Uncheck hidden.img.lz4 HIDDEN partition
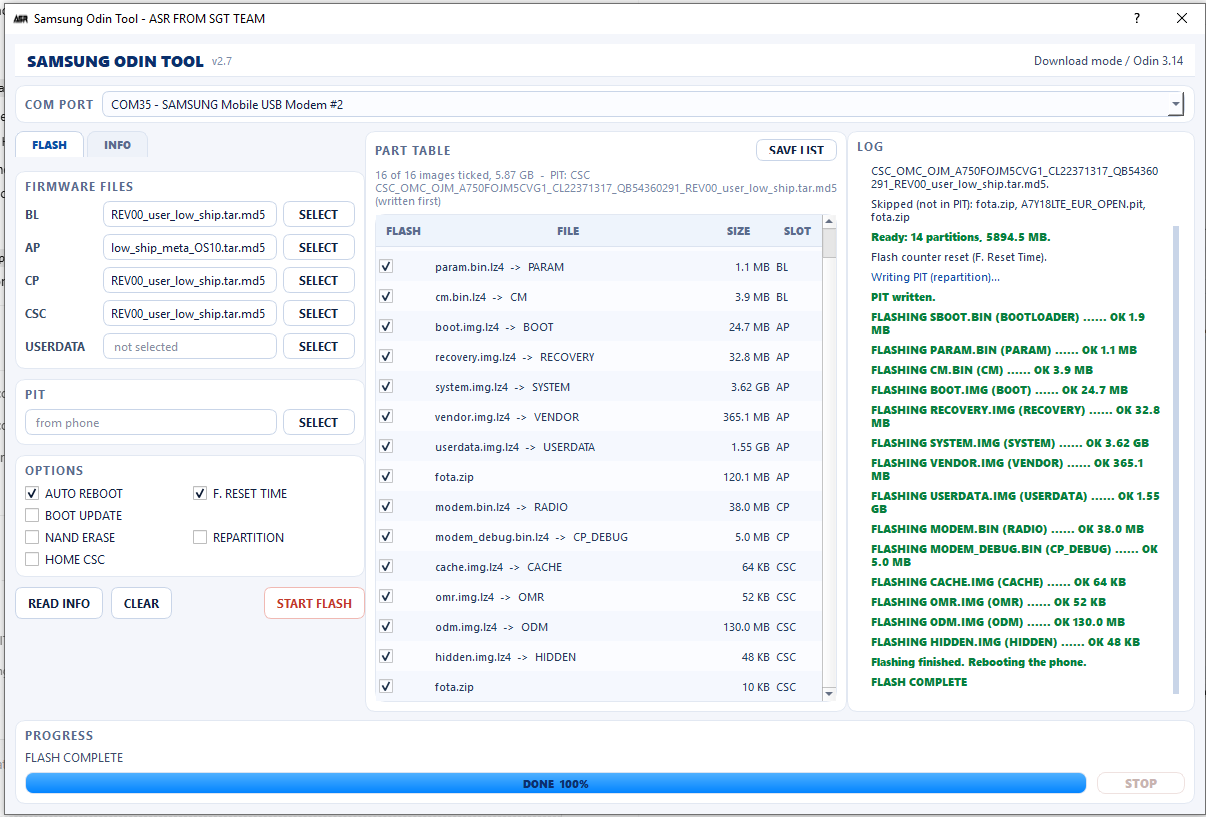 pyautogui.click(x=386, y=657)
